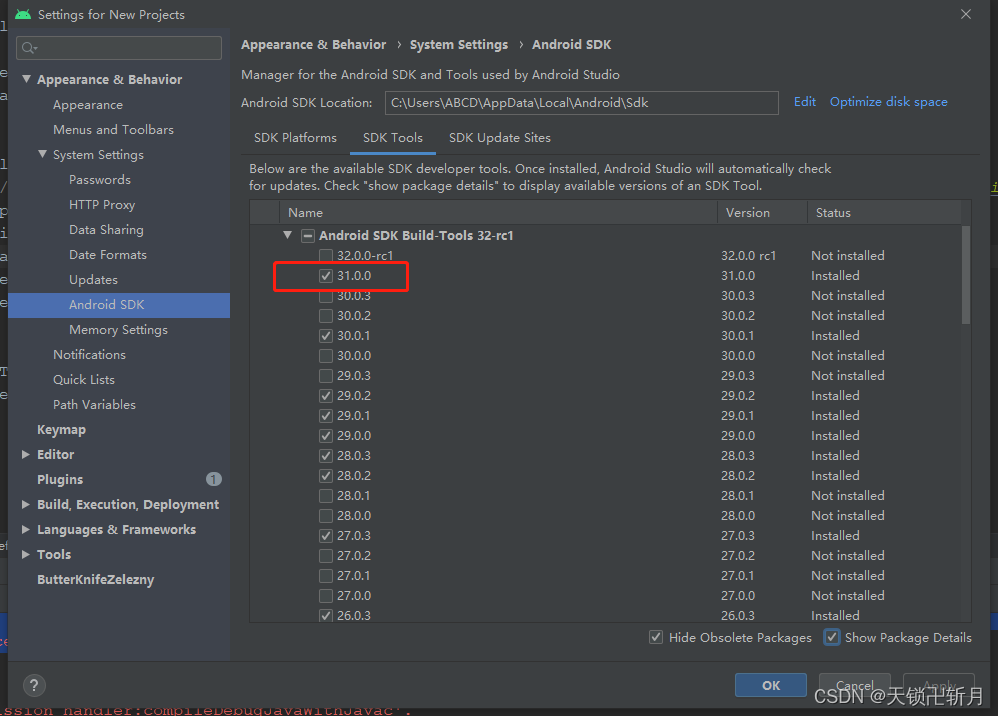The height and width of the screenshot is (716, 998).
Task: Uncheck the 29.0.2 build tools checkbox
Action: (x=326, y=396)
